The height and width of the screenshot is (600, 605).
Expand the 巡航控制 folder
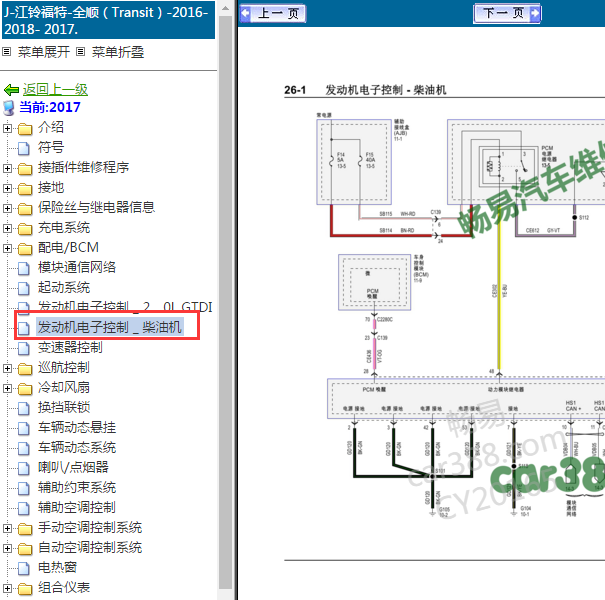(x=7, y=368)
